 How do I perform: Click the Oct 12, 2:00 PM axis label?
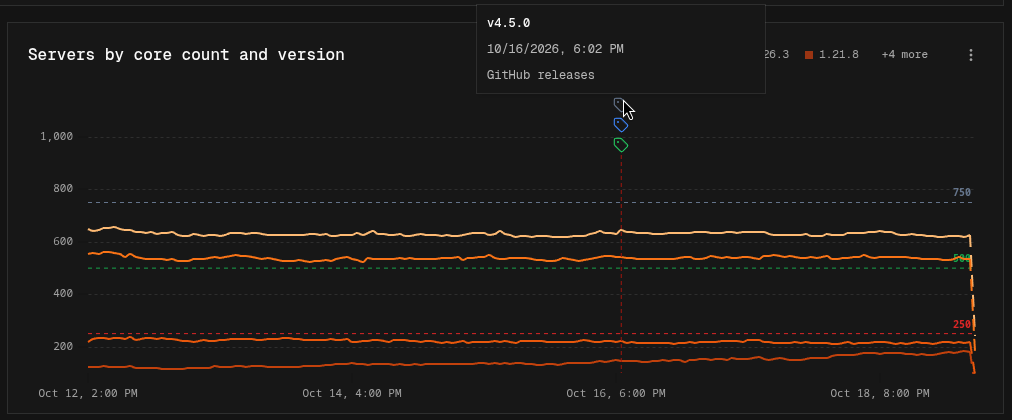point(88,393)
